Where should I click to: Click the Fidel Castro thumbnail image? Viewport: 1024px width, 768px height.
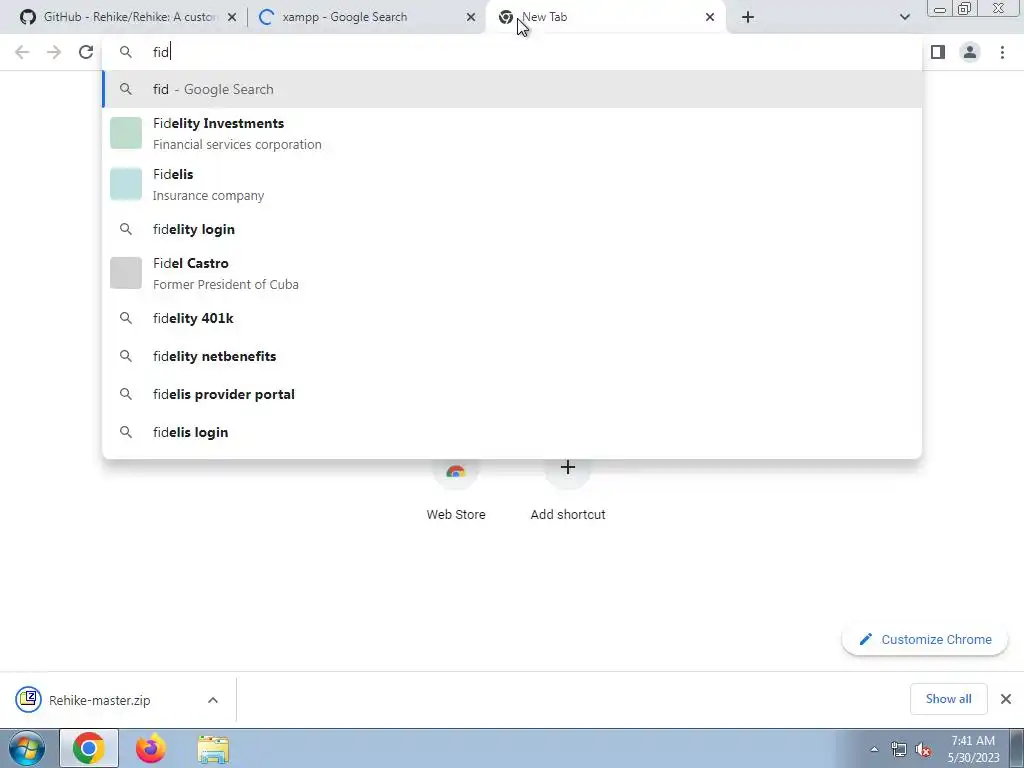(x=126, y=273)
